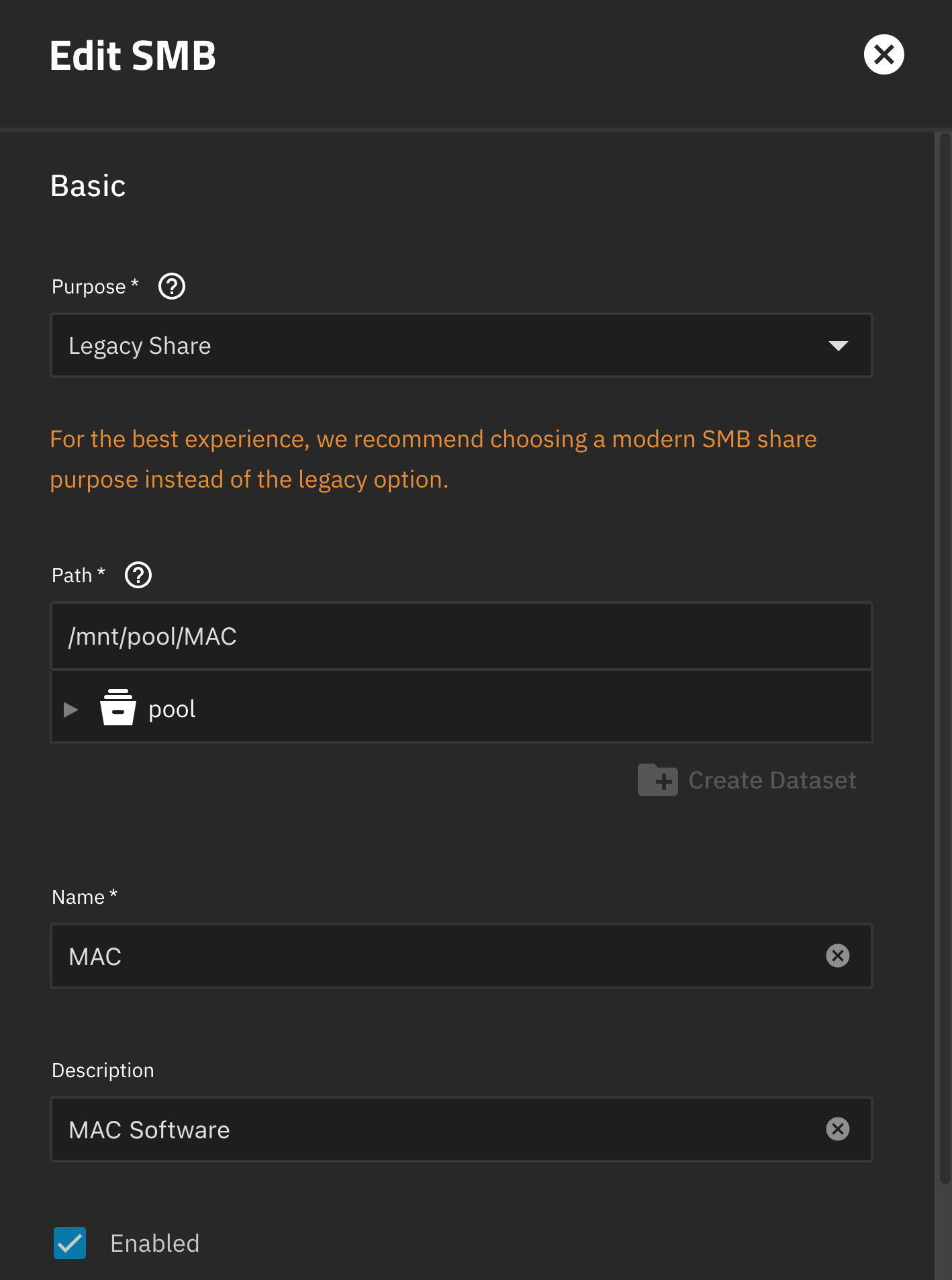Clear the Description field with X icon

point(837,1129)
